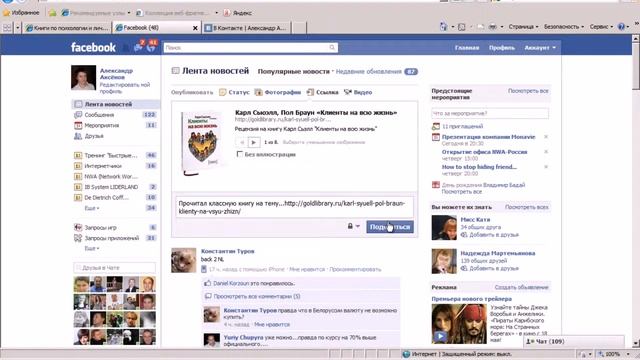Open the Чат (109) bar
This screenshot has height=360, width=640.
point(574,341)
